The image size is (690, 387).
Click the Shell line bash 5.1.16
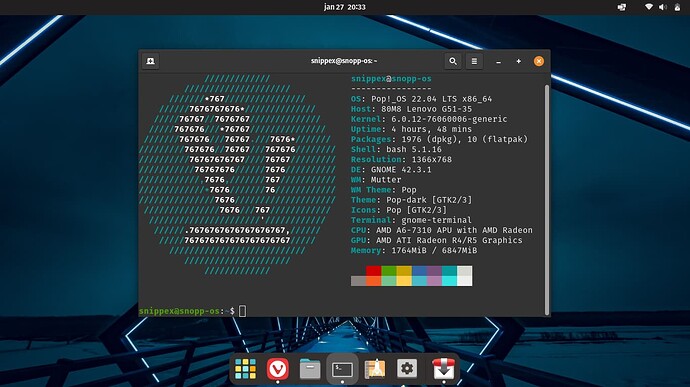[x=396, y=150]
